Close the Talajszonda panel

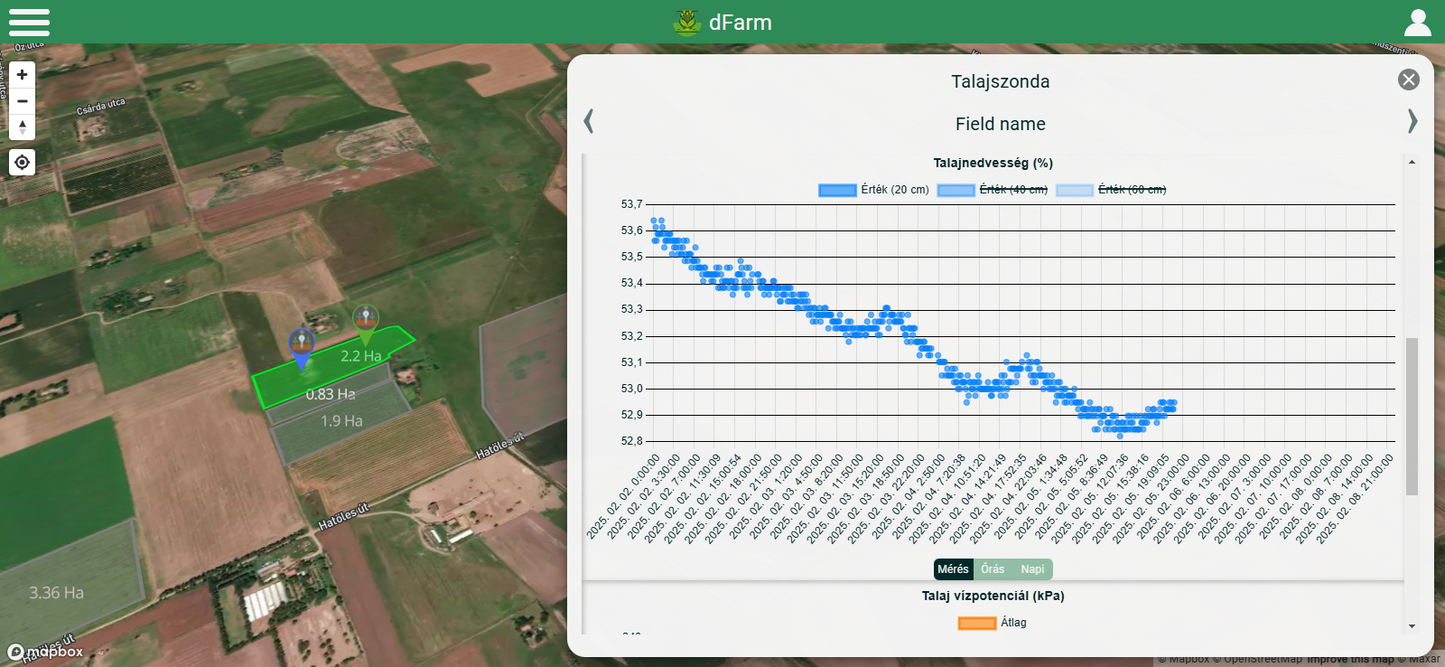[1408, 80]
